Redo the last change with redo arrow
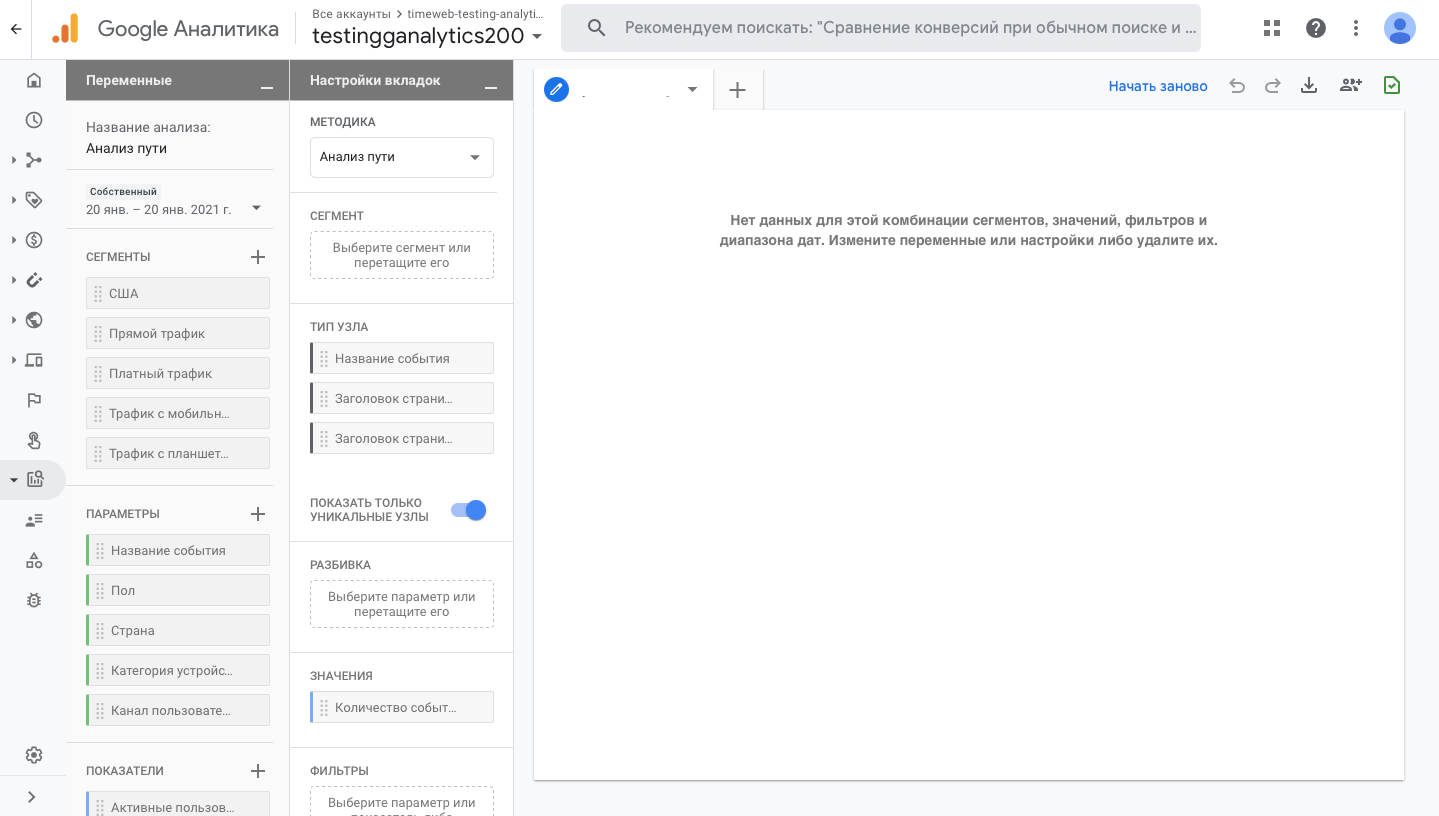The height and width of the screenshot is (816, 1439). tap(1272, 86)
